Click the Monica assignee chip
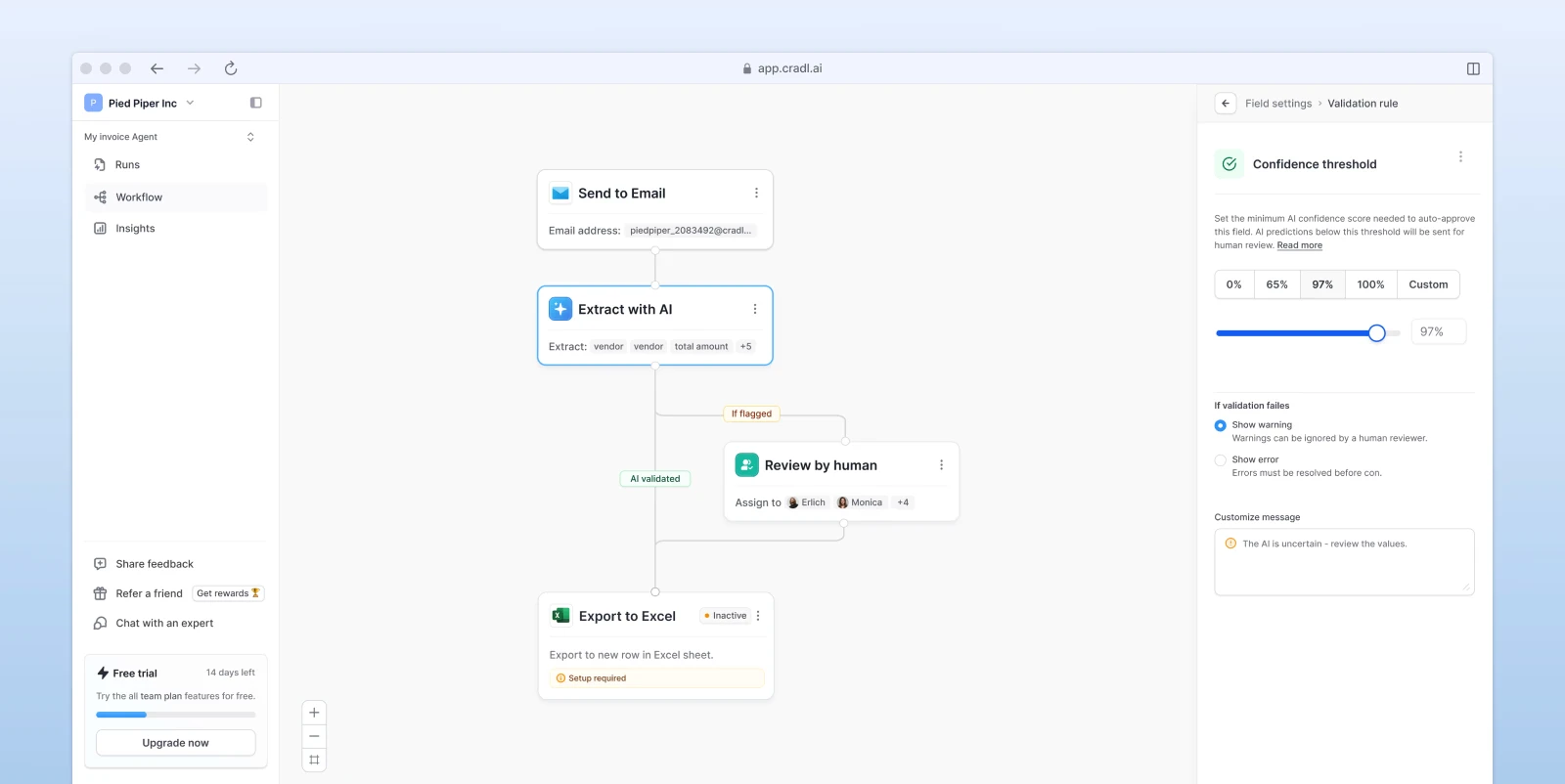 click(x=860, y=502)
